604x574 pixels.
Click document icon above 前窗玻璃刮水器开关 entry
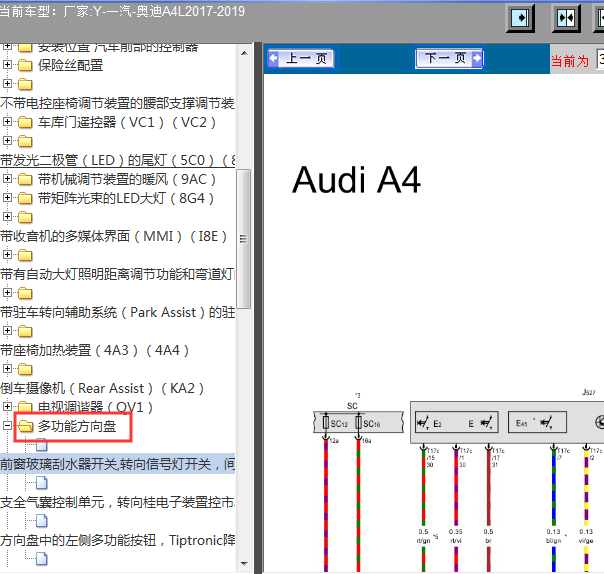[x=42, y=445]
